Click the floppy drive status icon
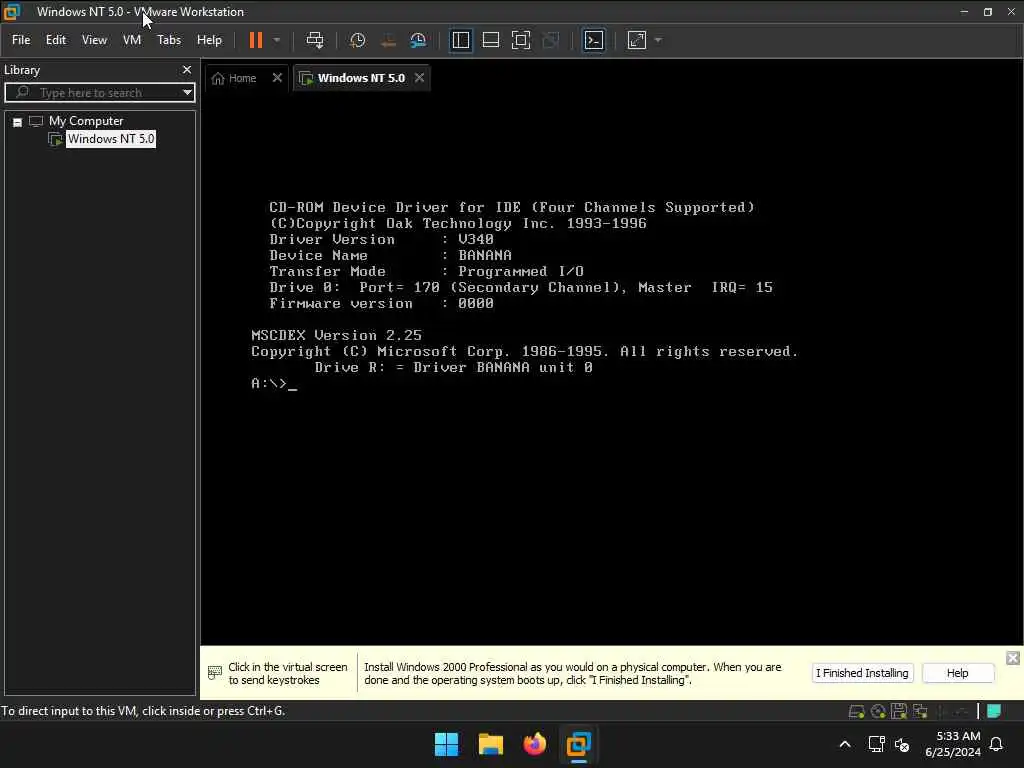The height and width of the screenshot is (768, 1024). click(x=899, y=711)
